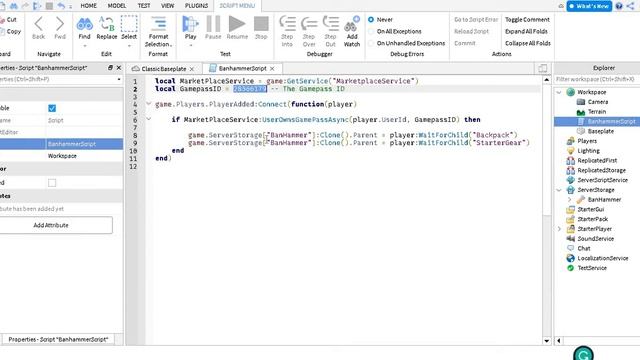Open the help question mark icon
The image size is (640, 360).
point(619,6)
